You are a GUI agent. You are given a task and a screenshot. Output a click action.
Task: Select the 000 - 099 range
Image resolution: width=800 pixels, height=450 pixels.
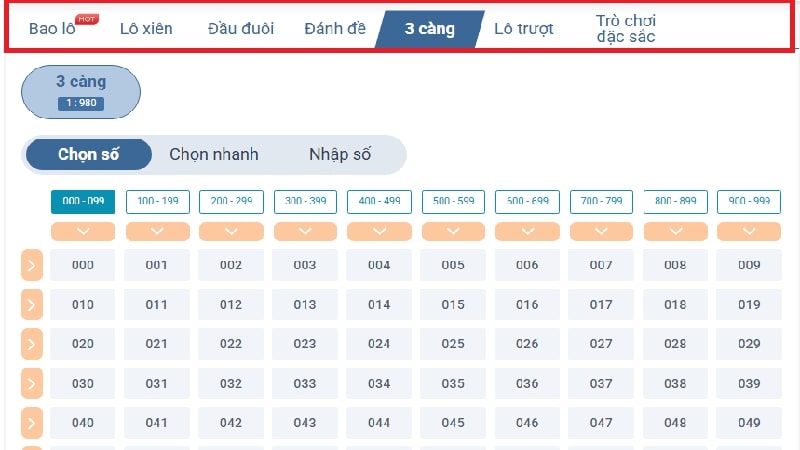83,202
